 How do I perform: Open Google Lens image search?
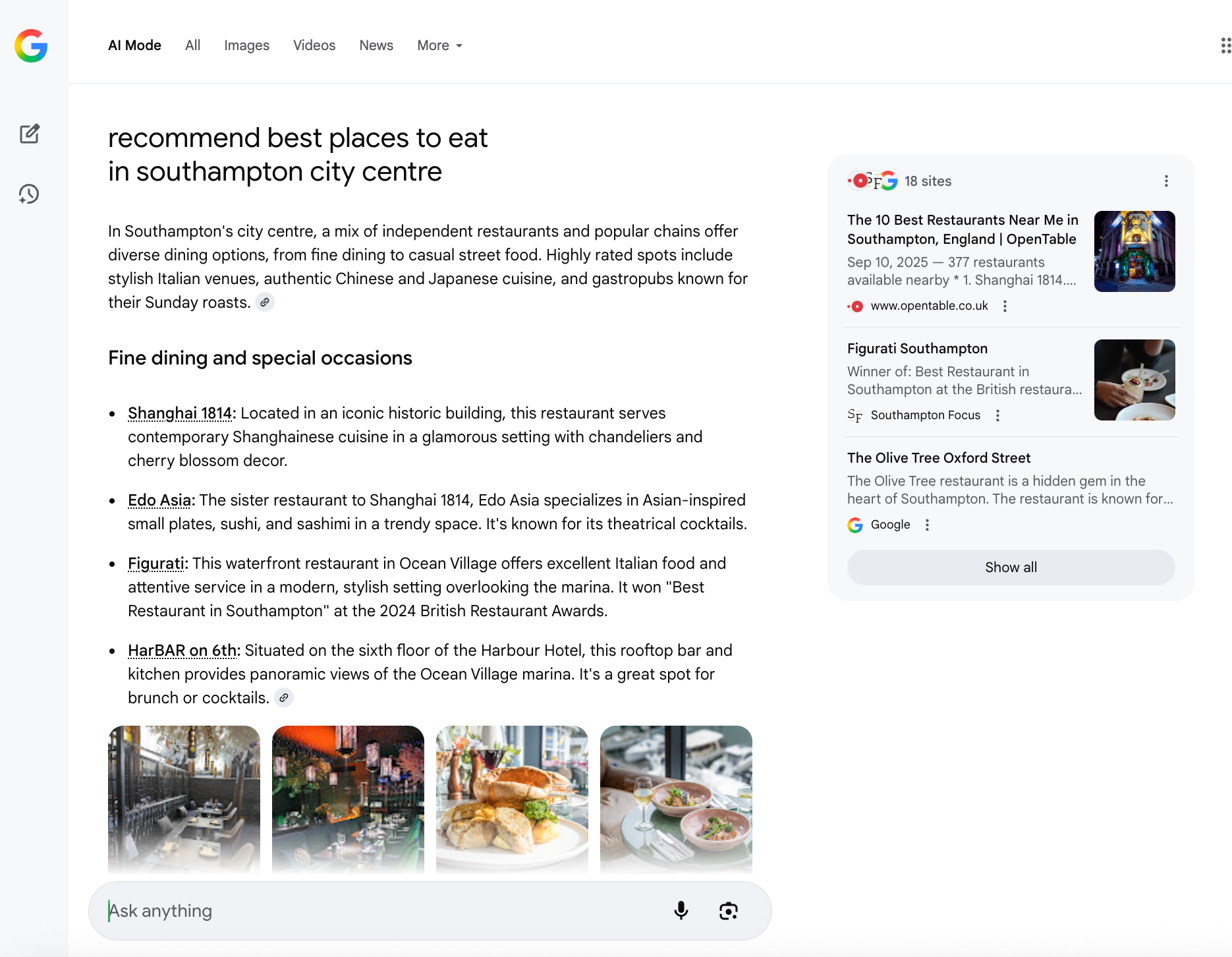[x=728, y=910]
